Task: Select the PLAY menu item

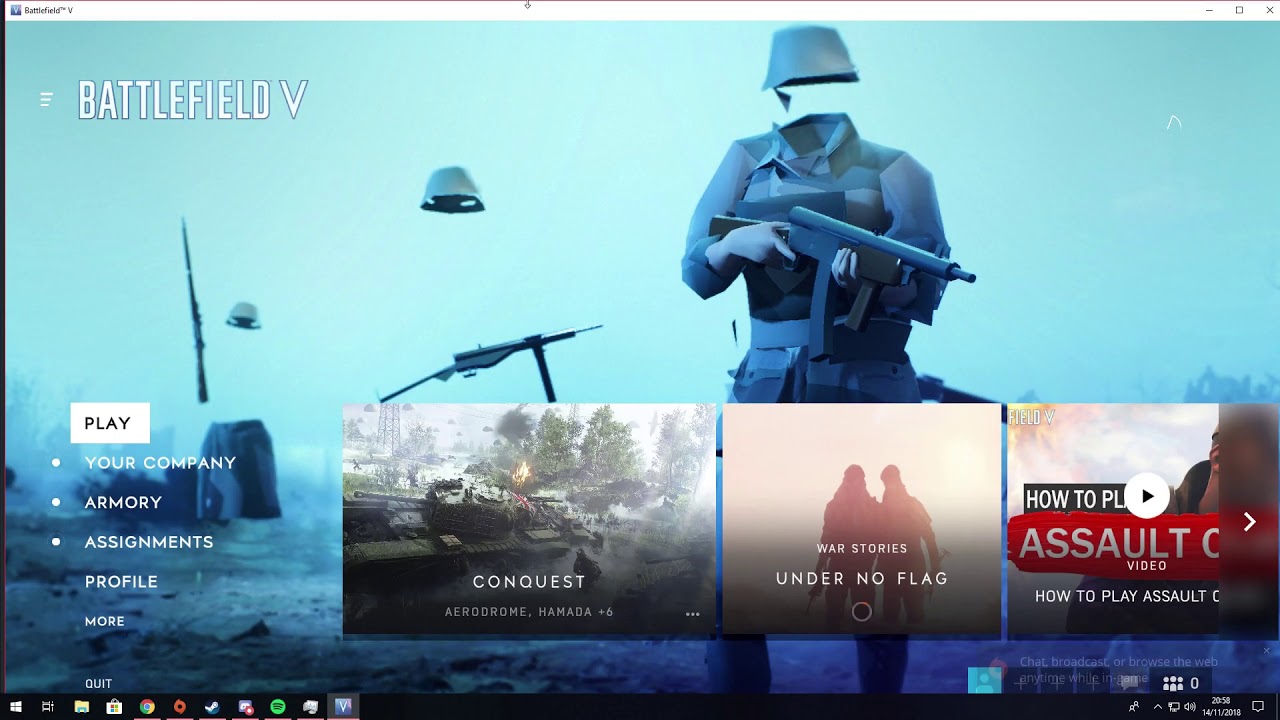Action: coord(110,423)
